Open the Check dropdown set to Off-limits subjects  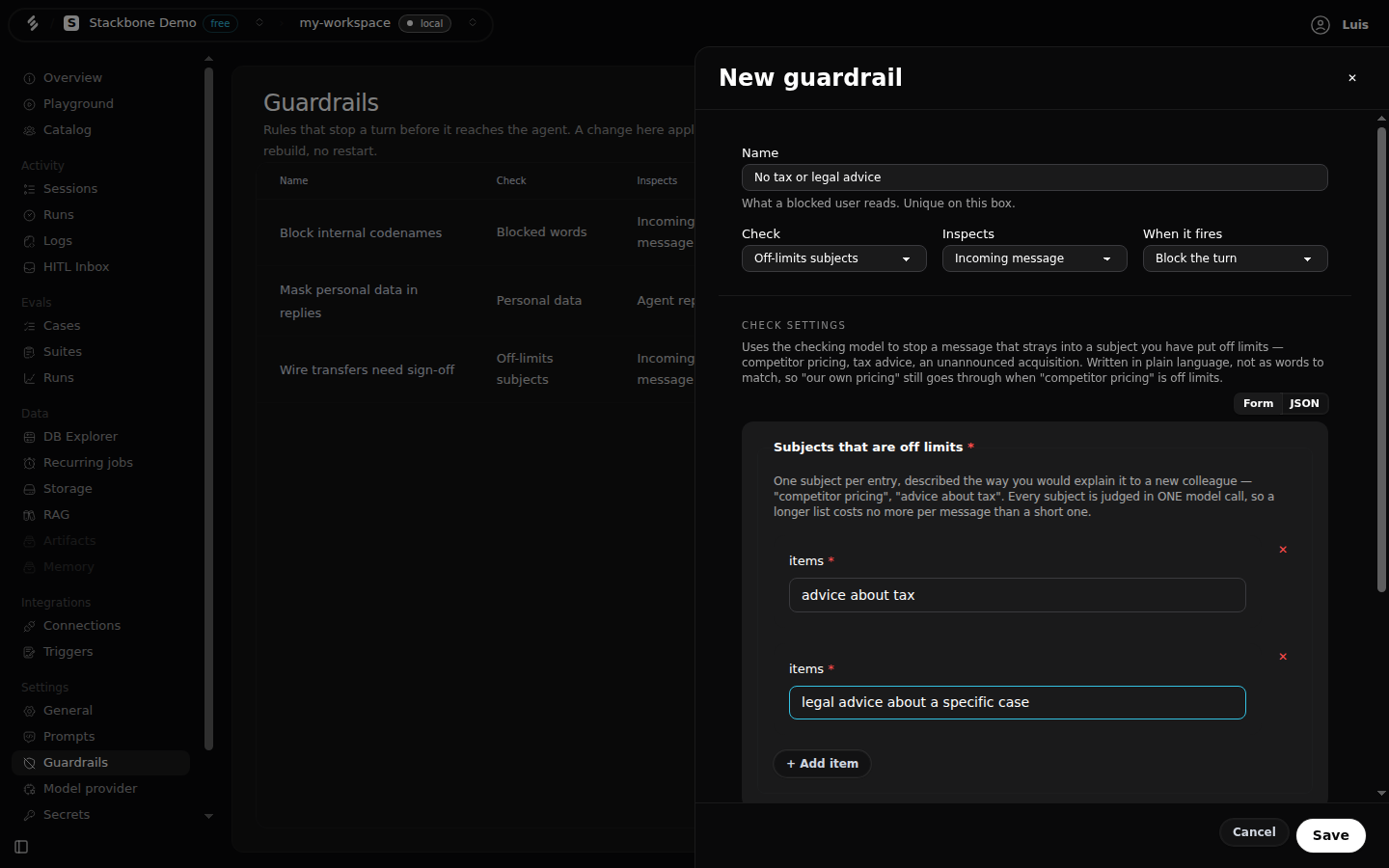coord(833,258)
